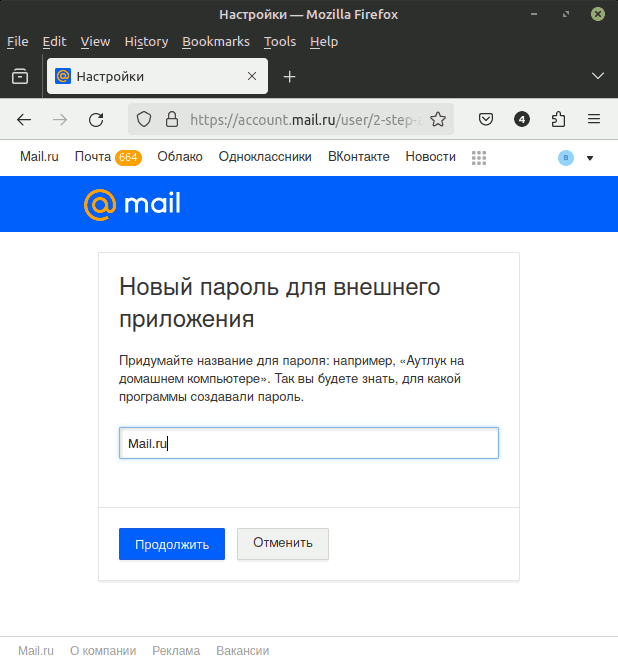Image resolution: width=618 pixels, height=665 pixels.
Task: Open footer О компании link
Action: (103, 651)
